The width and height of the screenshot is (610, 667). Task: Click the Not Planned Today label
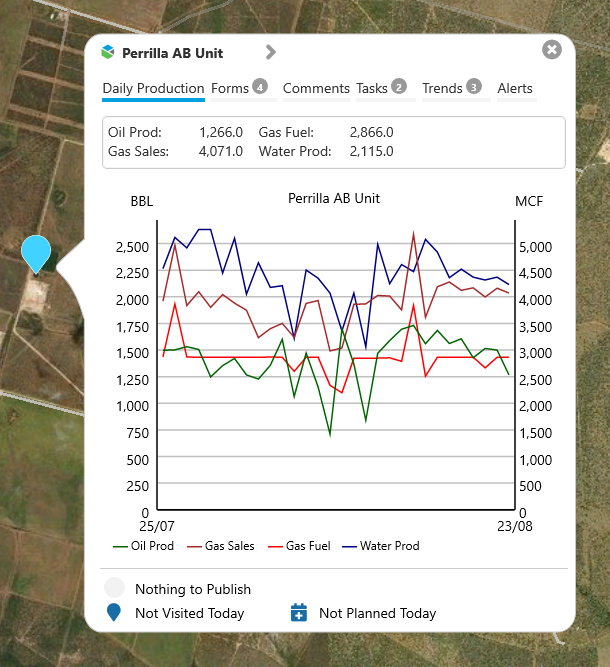pos(377,613)
